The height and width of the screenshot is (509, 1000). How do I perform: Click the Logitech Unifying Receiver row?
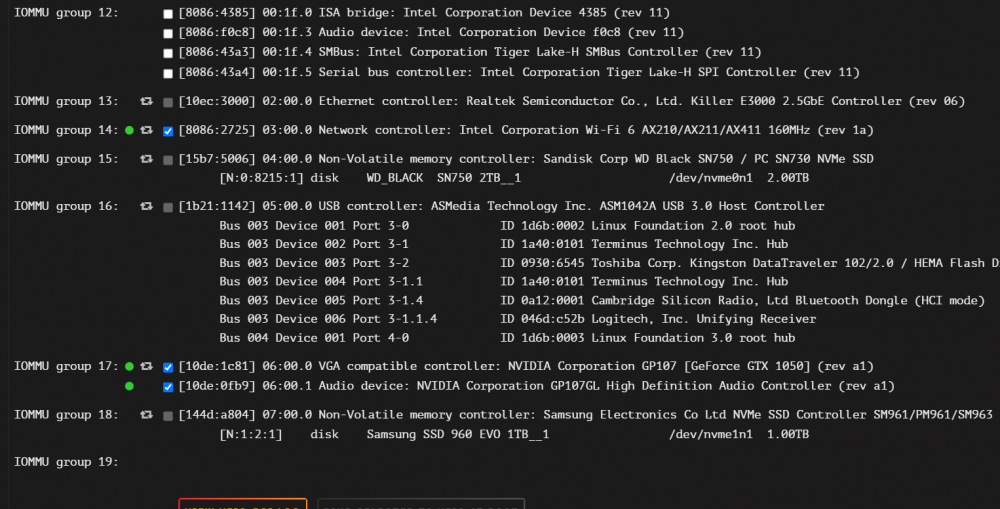(x=518, y=319)
